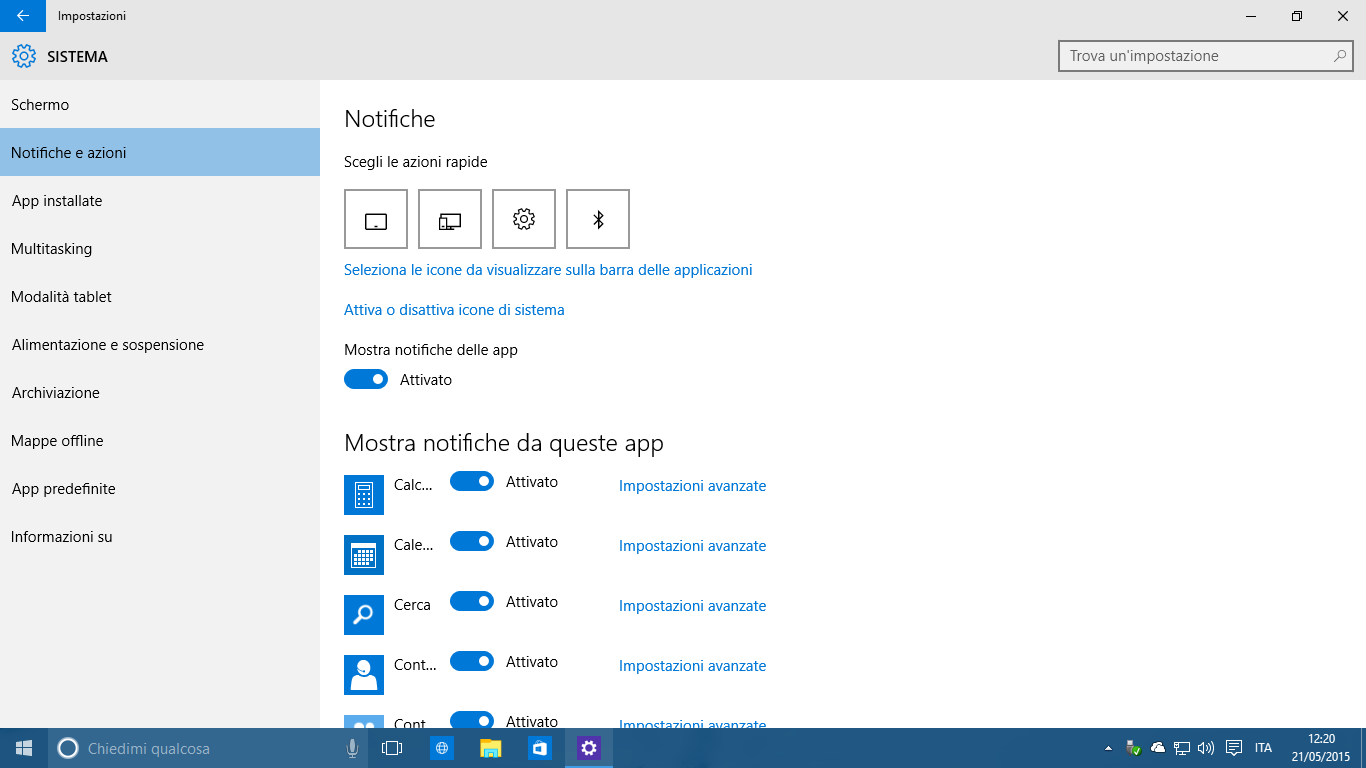1366x768 pixels.
Task: Click the OneDrive cloud tray icon
Action: [1158, 748]
